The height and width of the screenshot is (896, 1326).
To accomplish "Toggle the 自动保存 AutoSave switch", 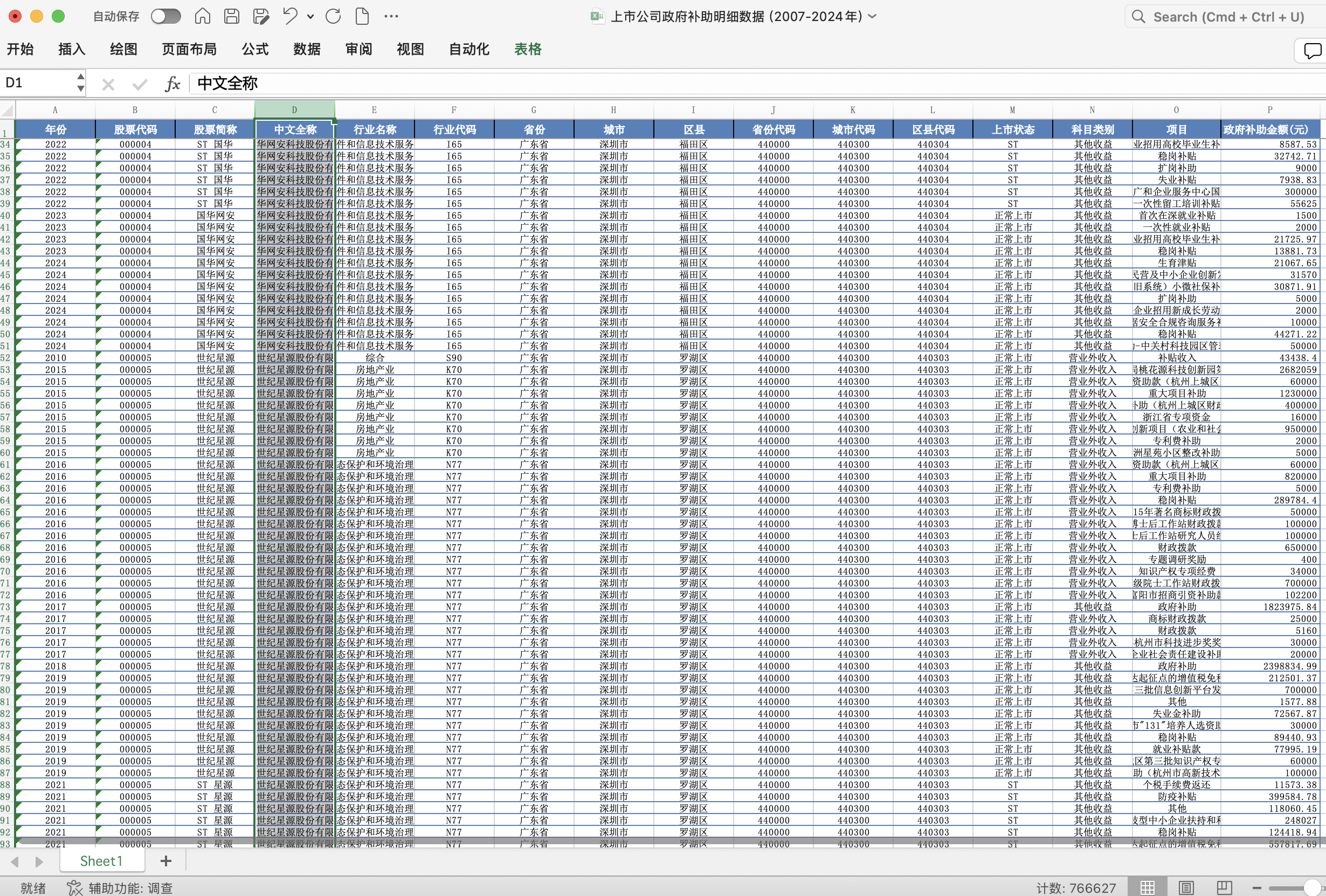I will pos(166,16).
